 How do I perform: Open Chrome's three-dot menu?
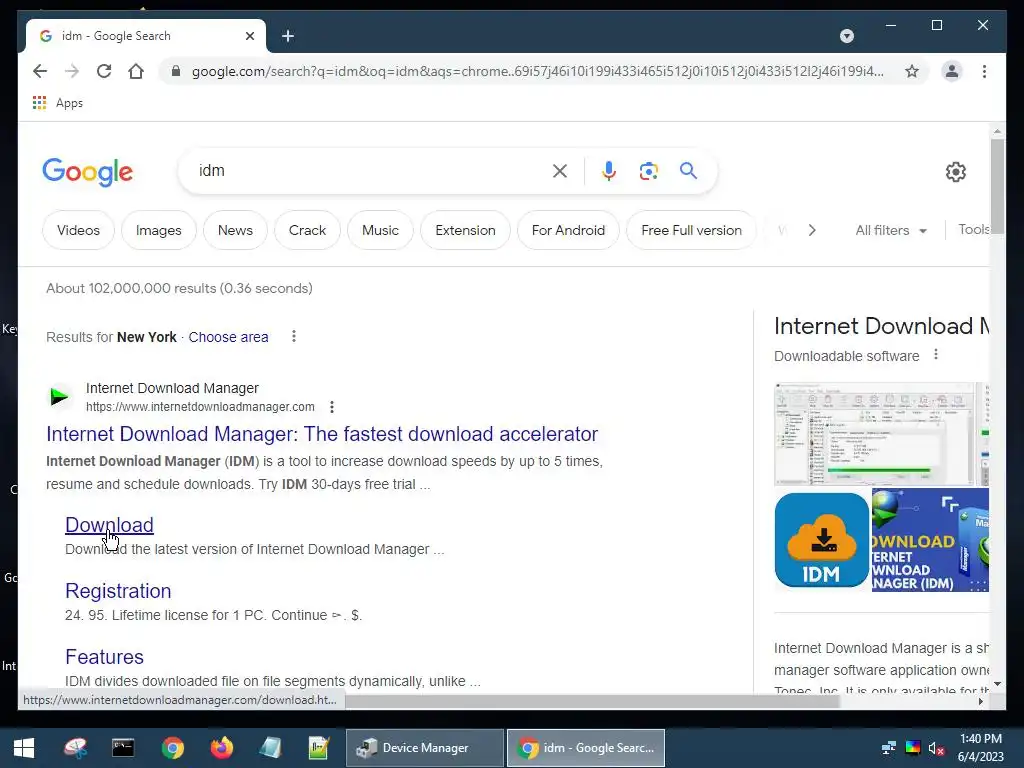[984, 71]
